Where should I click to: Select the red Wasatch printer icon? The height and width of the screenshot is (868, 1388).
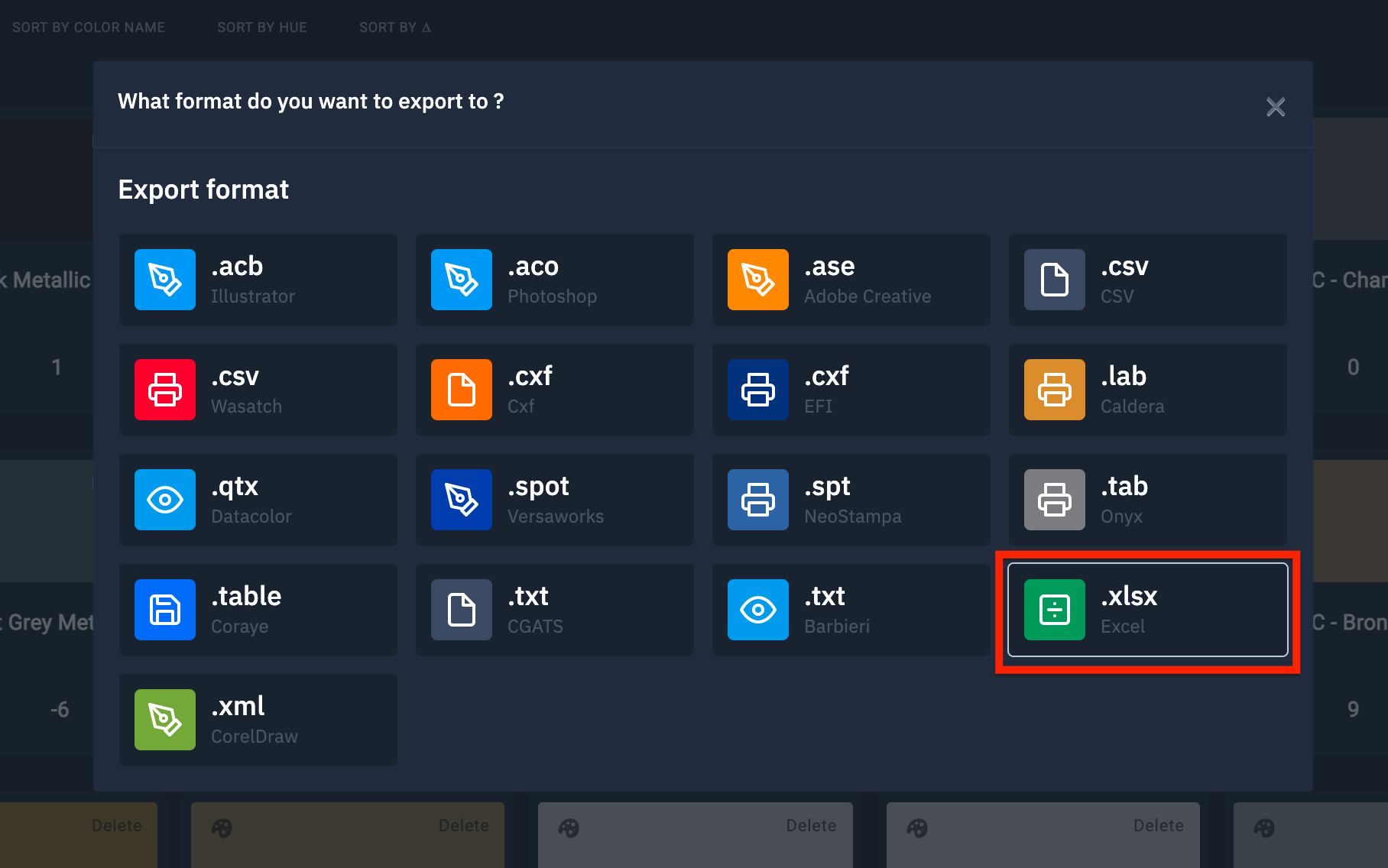pos(165,390)
